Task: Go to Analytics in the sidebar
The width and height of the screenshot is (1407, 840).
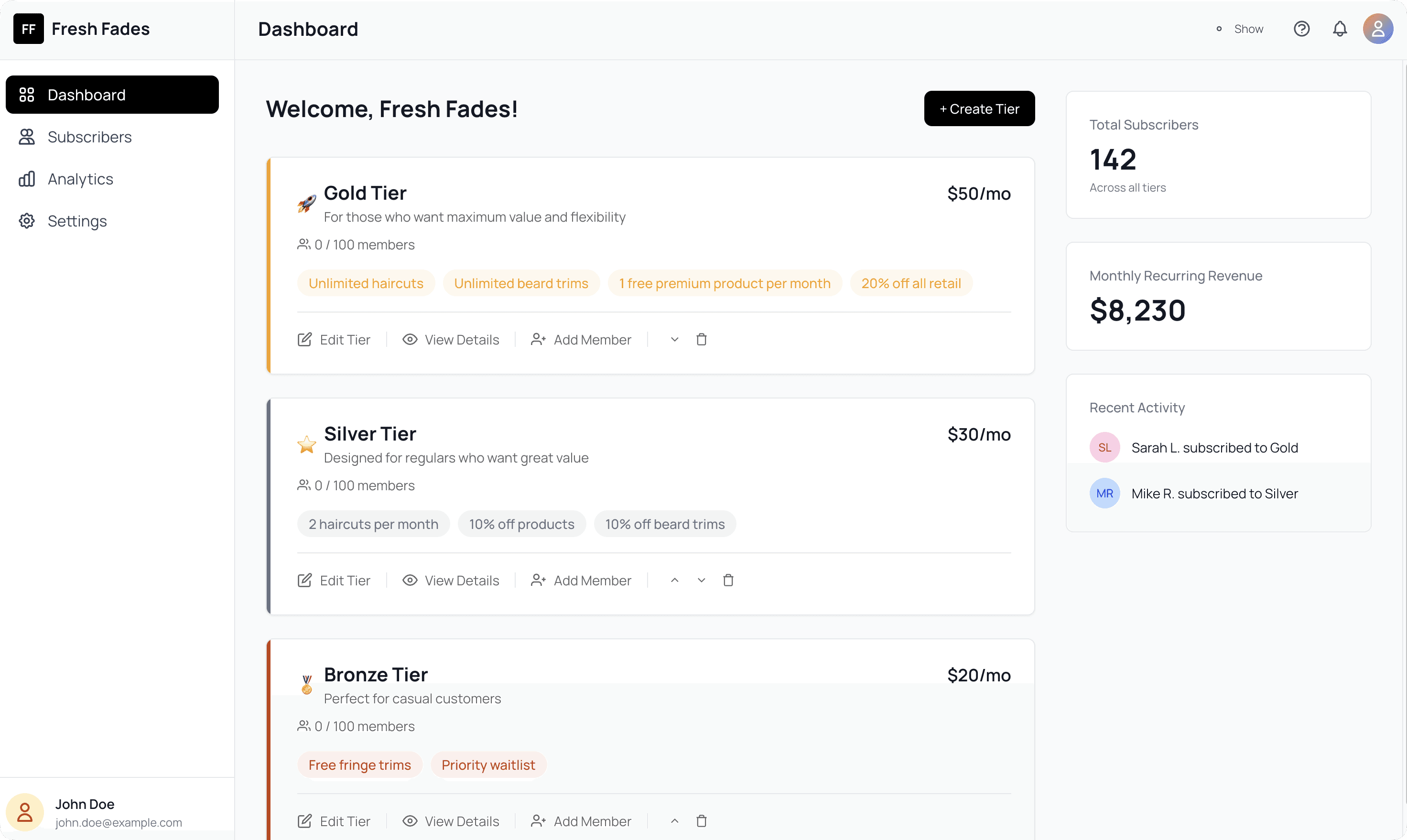Action: pyautogui.click(x=80, y=179)
